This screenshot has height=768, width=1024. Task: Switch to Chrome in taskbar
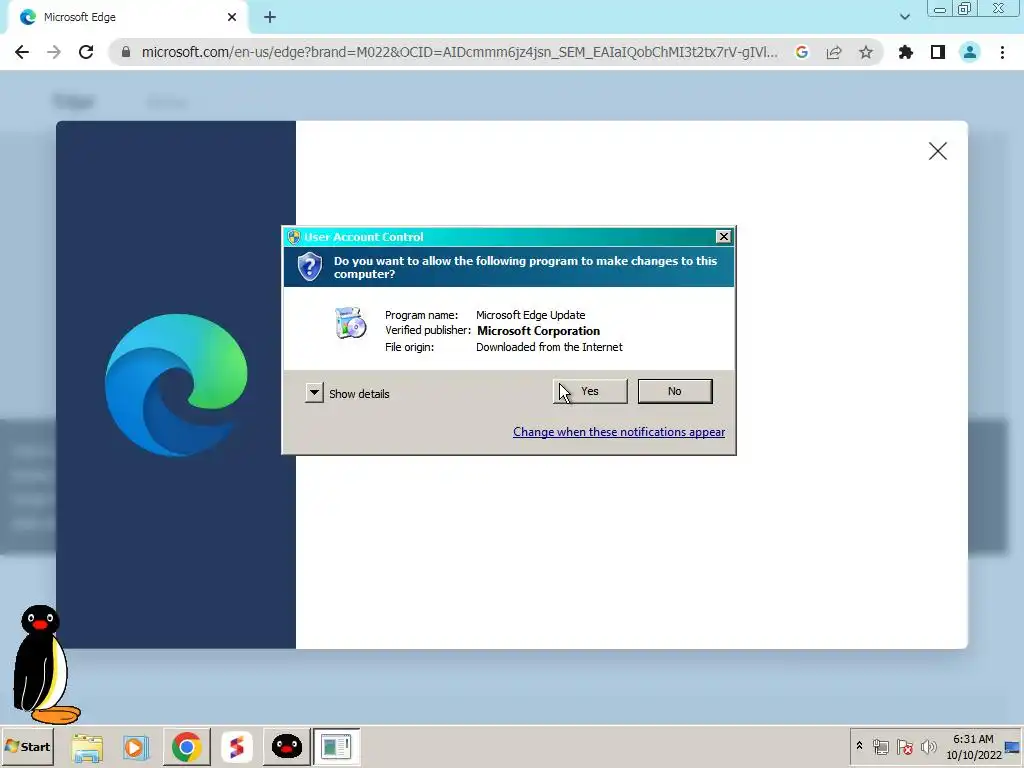click(187, 746)
